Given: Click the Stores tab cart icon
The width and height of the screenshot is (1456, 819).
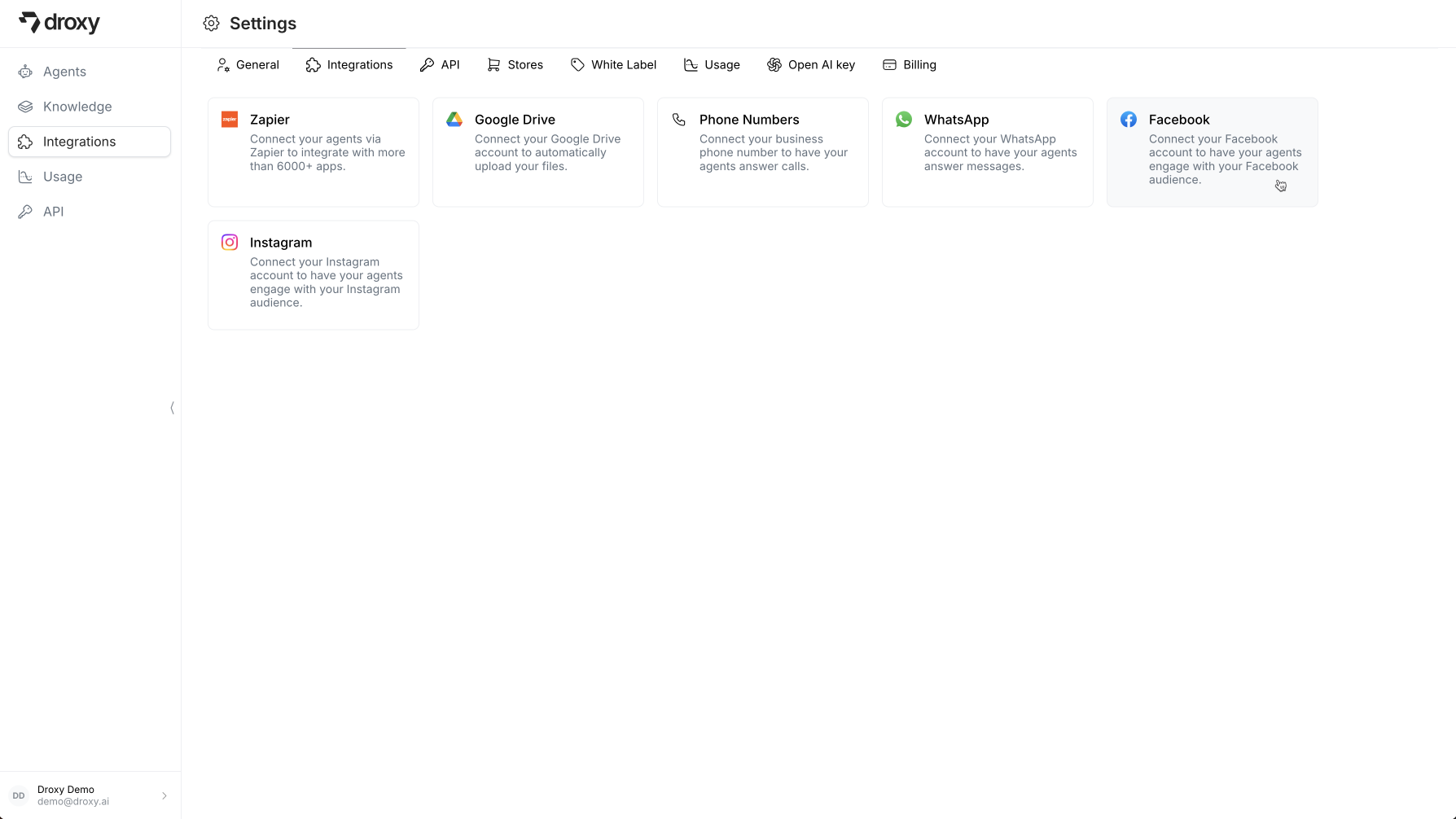Looking at the screenshot, I should pyautogui.click(x=493, y=65).
